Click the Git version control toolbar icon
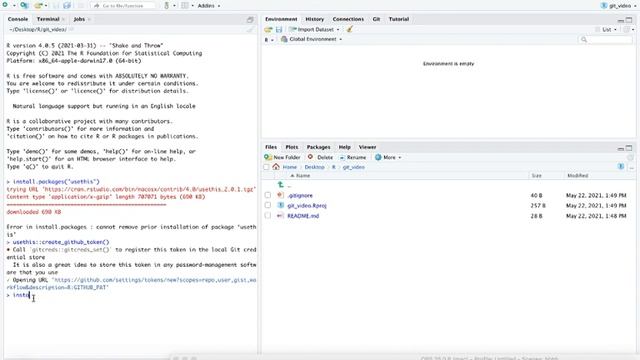 pyautogui.click(x=167, y=6)
